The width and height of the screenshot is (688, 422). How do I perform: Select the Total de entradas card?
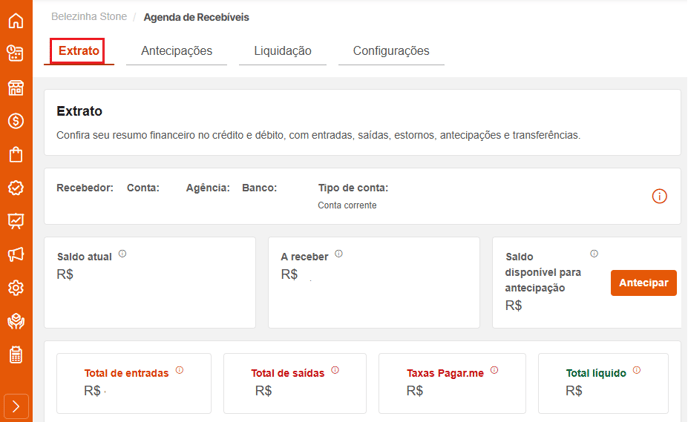(134, 383)
